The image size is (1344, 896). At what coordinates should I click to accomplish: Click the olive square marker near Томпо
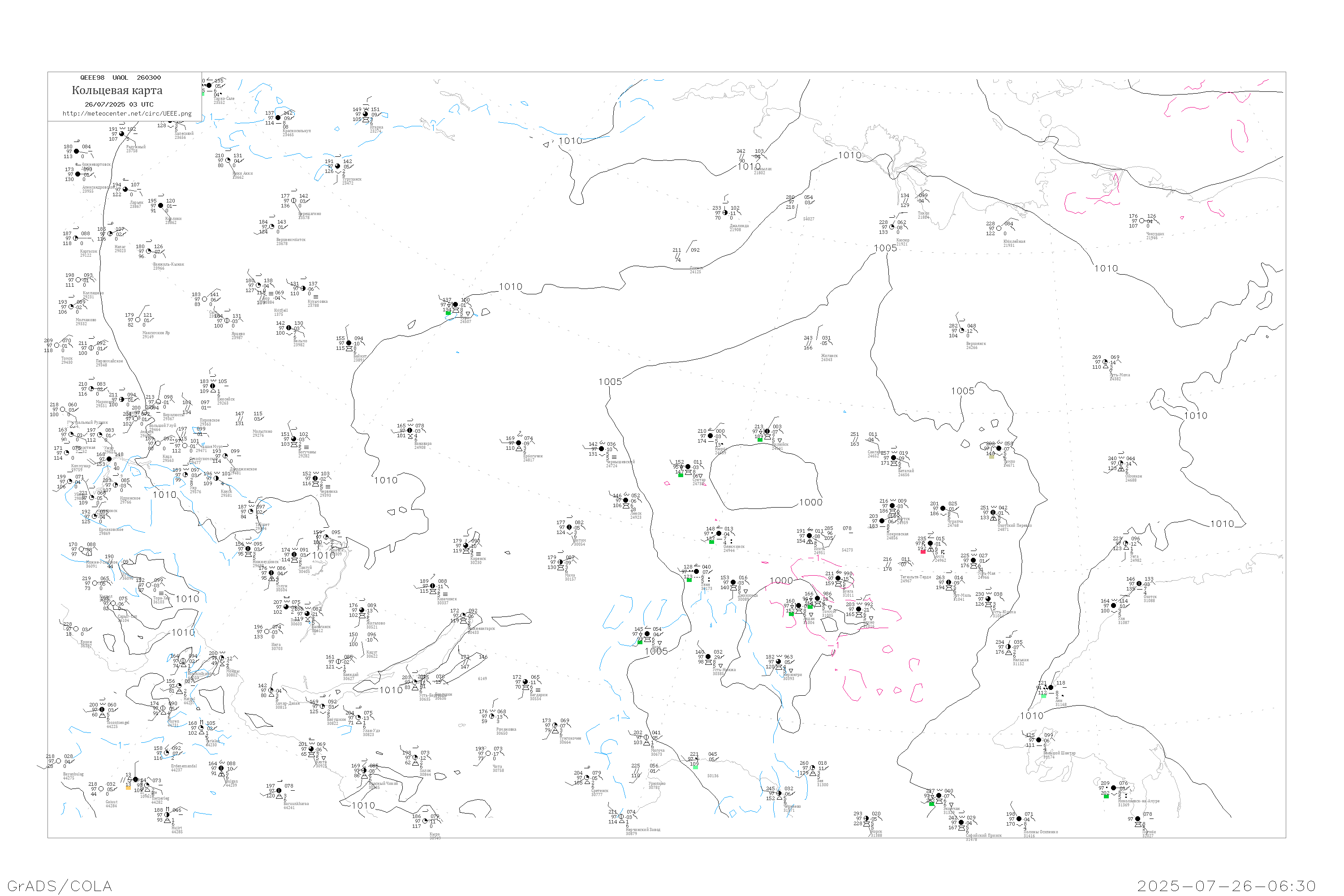[991, 457]
